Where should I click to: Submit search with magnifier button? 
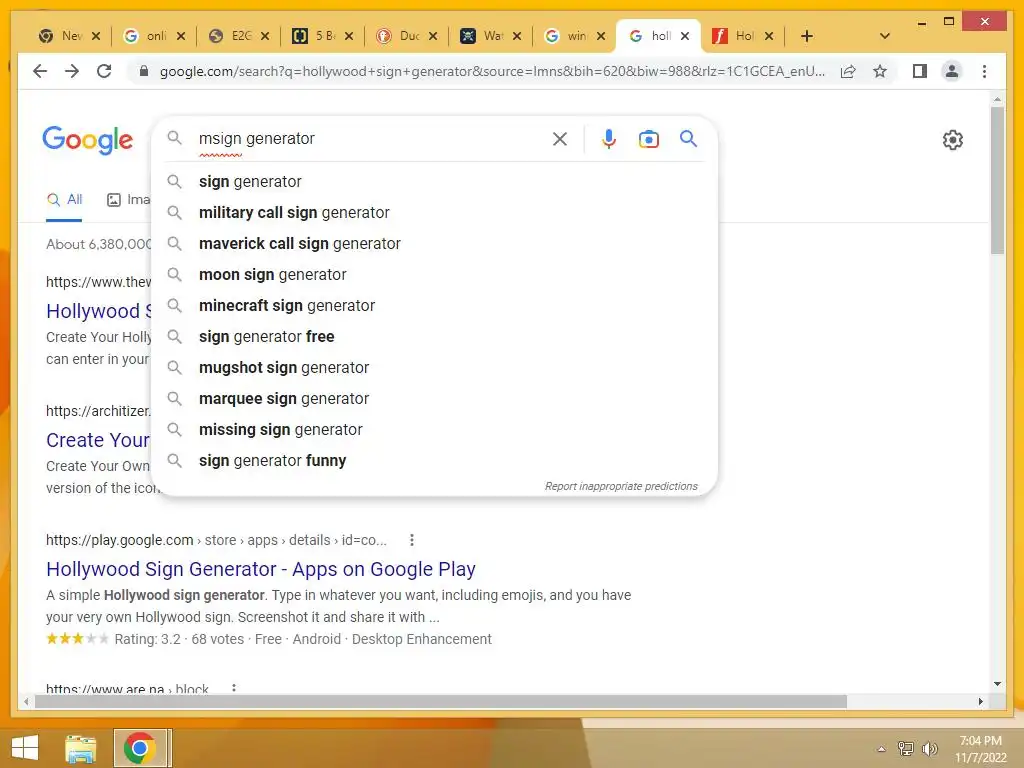click(x=688, y=138)
